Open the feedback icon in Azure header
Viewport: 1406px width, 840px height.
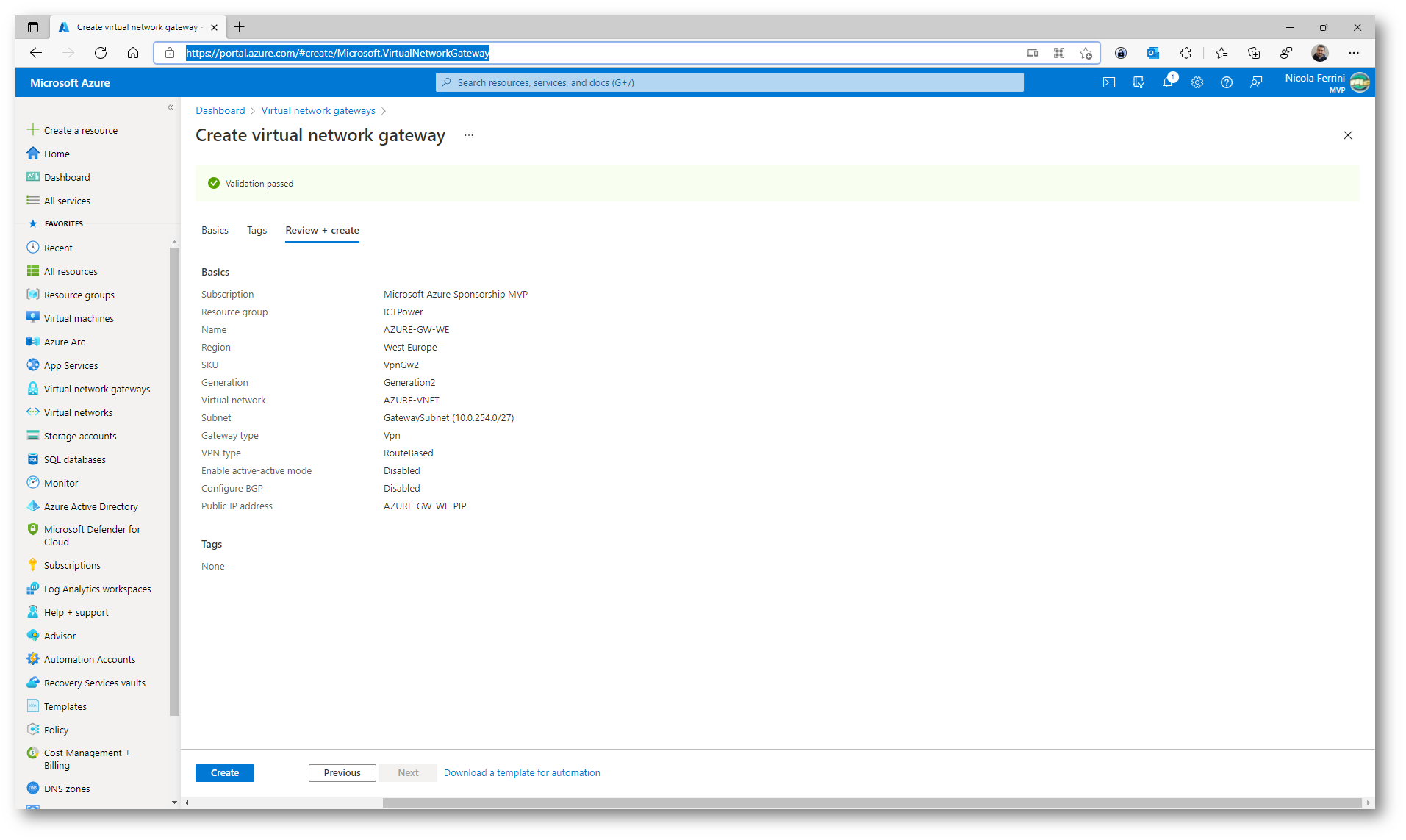(1256, 82)
